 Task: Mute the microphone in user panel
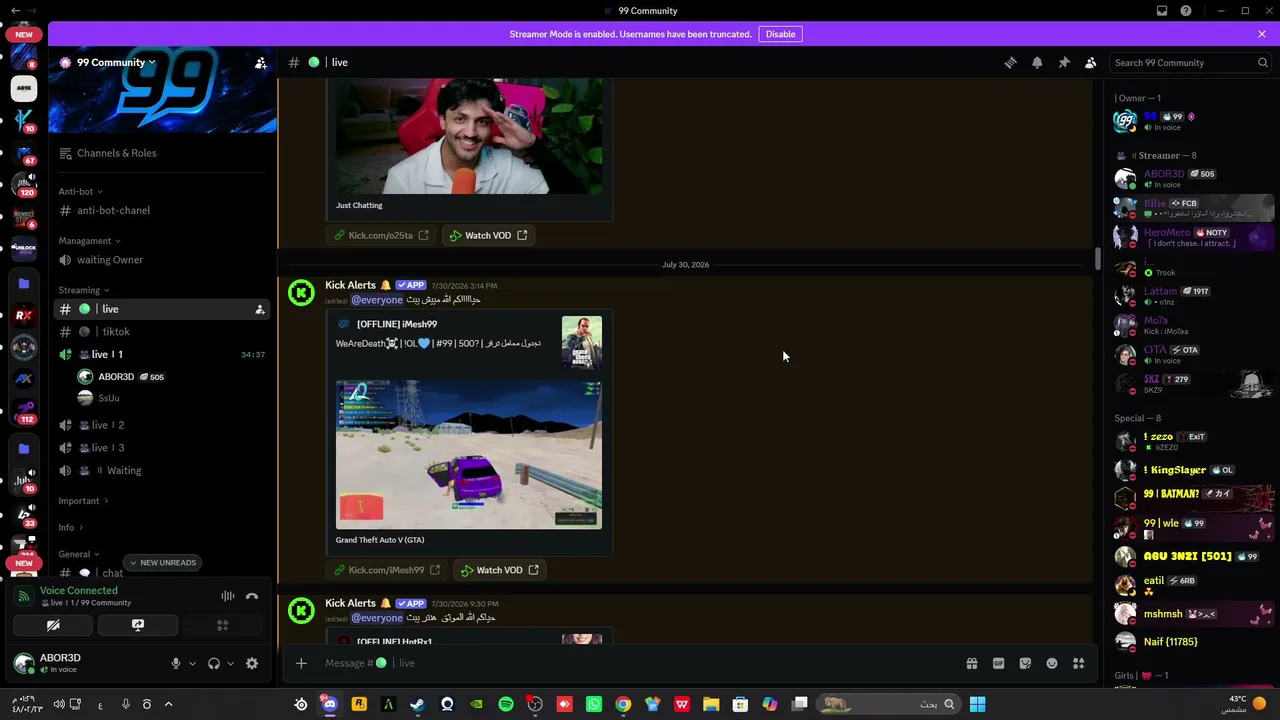pos(176,663)
